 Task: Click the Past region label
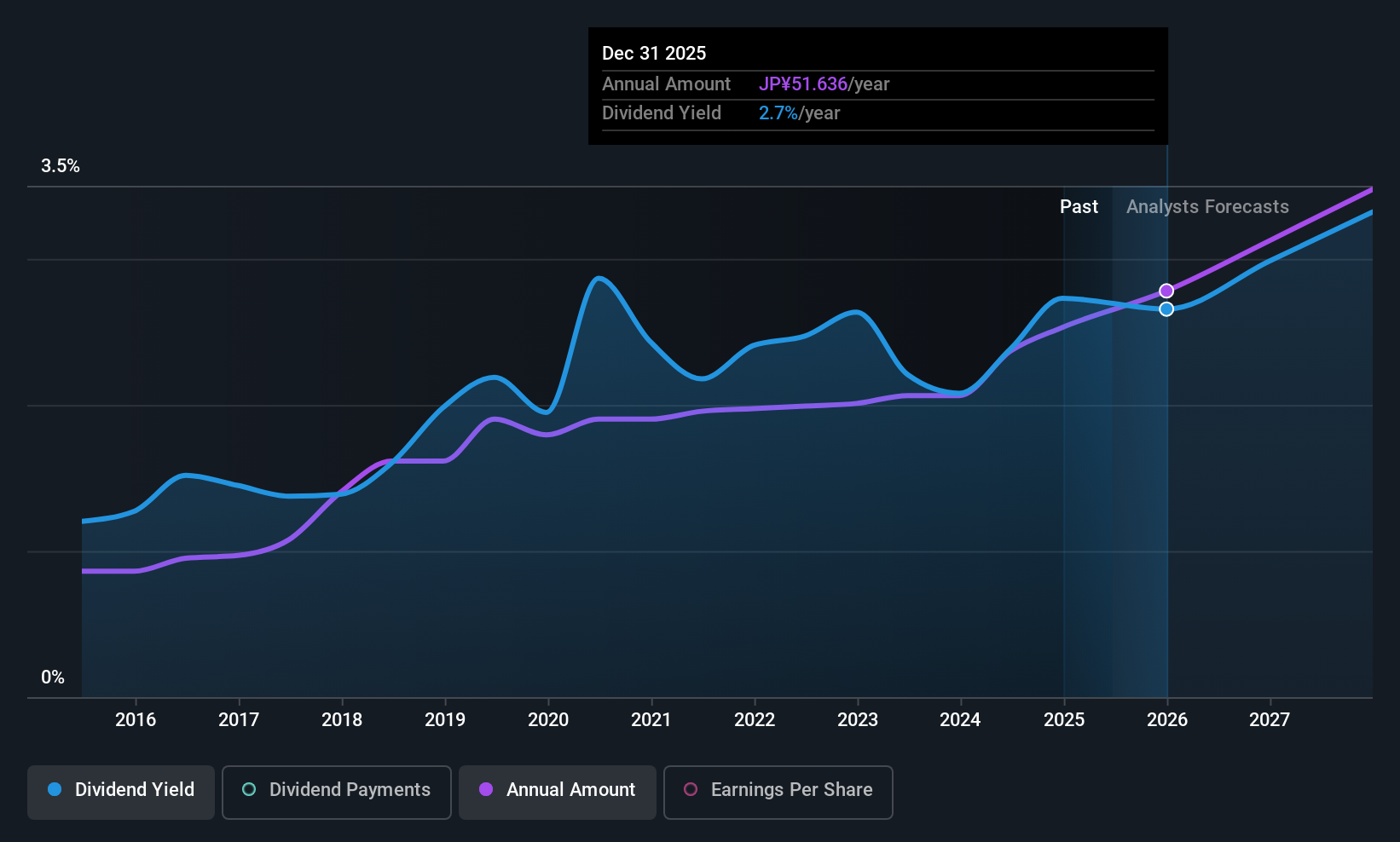[1079, 206]
